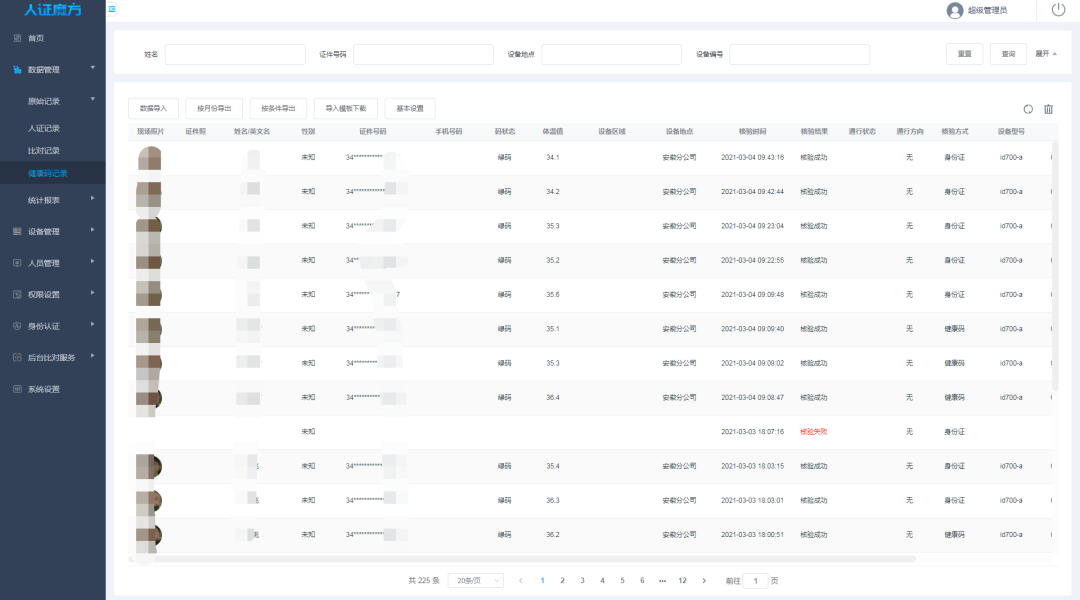Image resolution: width=1080 pixels, height=600 pixels.
Task: Click the 人员管理 sidebar icon
Action: pos(17,263)
